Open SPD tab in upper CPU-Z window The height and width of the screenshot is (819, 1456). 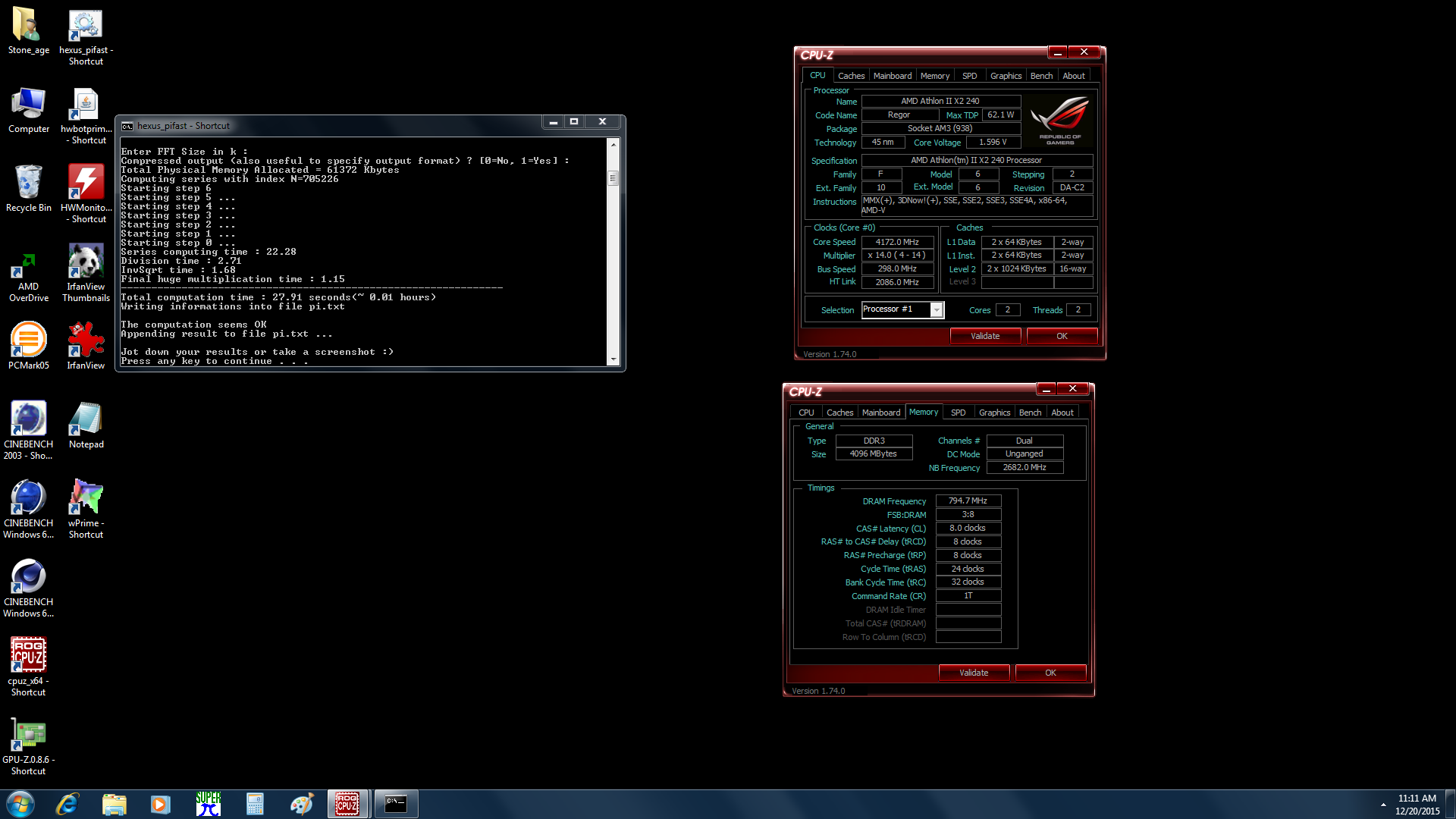coord(969,76)
